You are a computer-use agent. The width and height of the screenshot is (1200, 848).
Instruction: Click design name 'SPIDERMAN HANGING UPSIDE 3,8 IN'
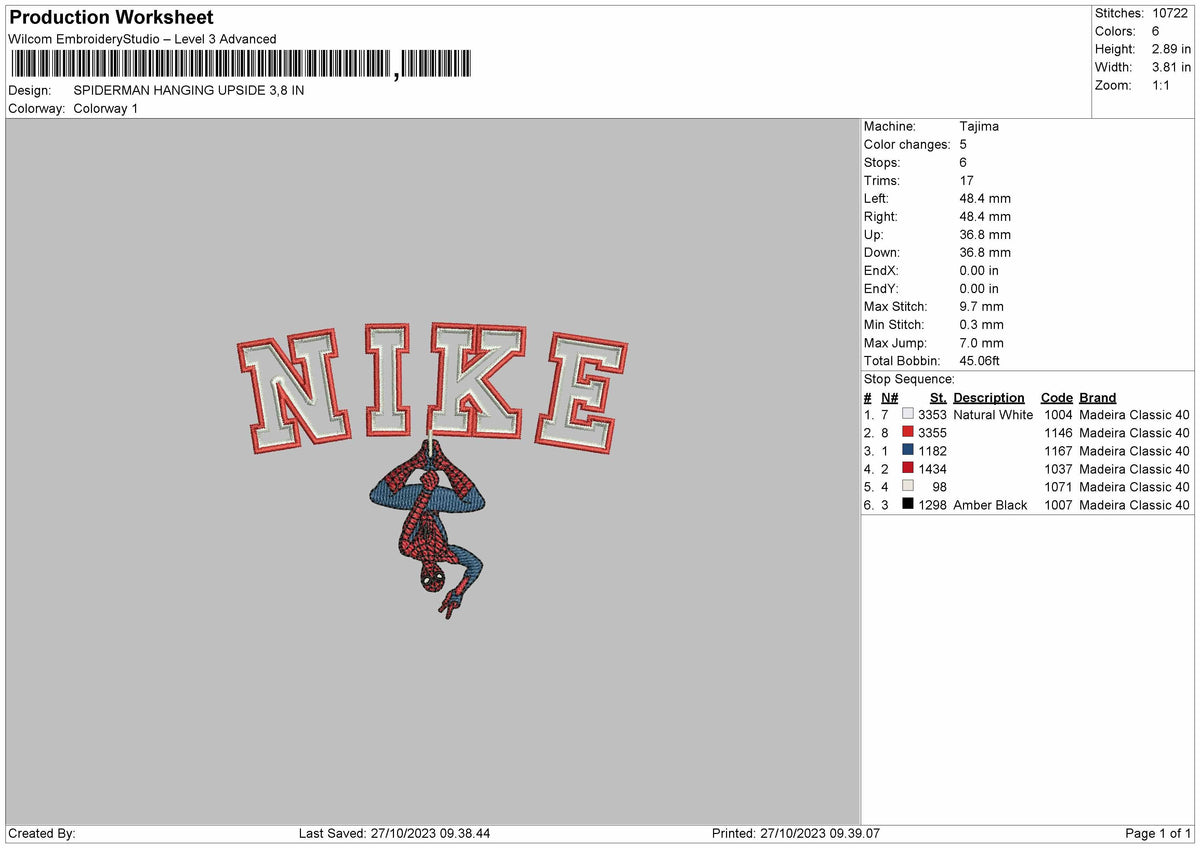coord(189,90)
